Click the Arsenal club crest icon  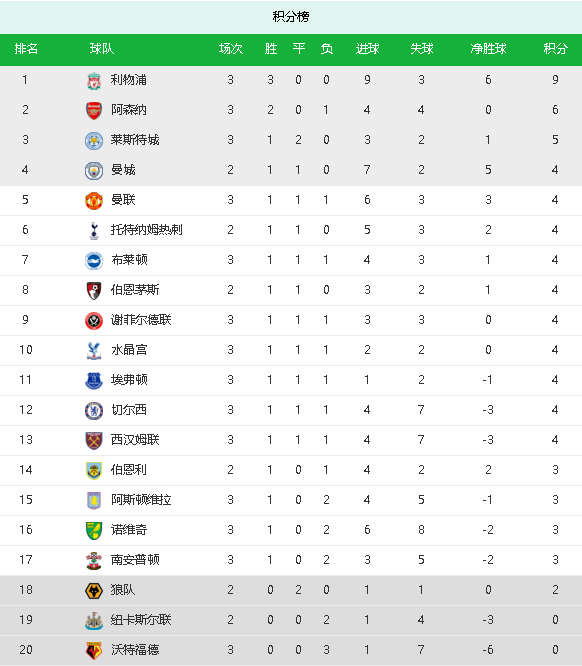click(x=93, y=110)
